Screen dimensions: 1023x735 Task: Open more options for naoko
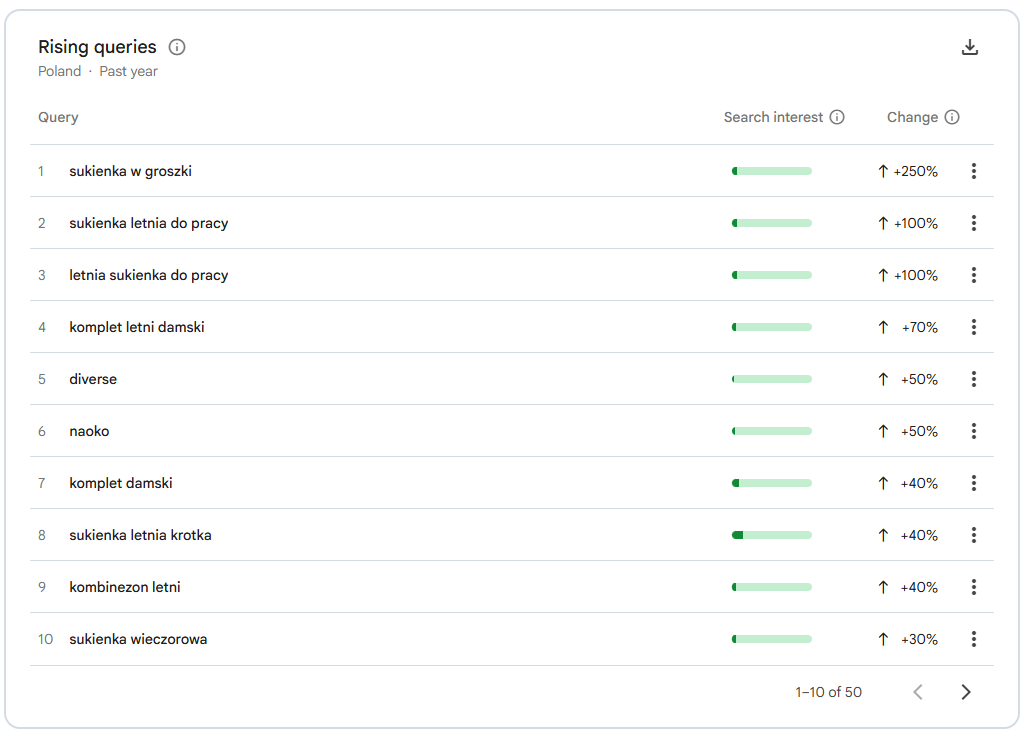click(x=973, y=431)
